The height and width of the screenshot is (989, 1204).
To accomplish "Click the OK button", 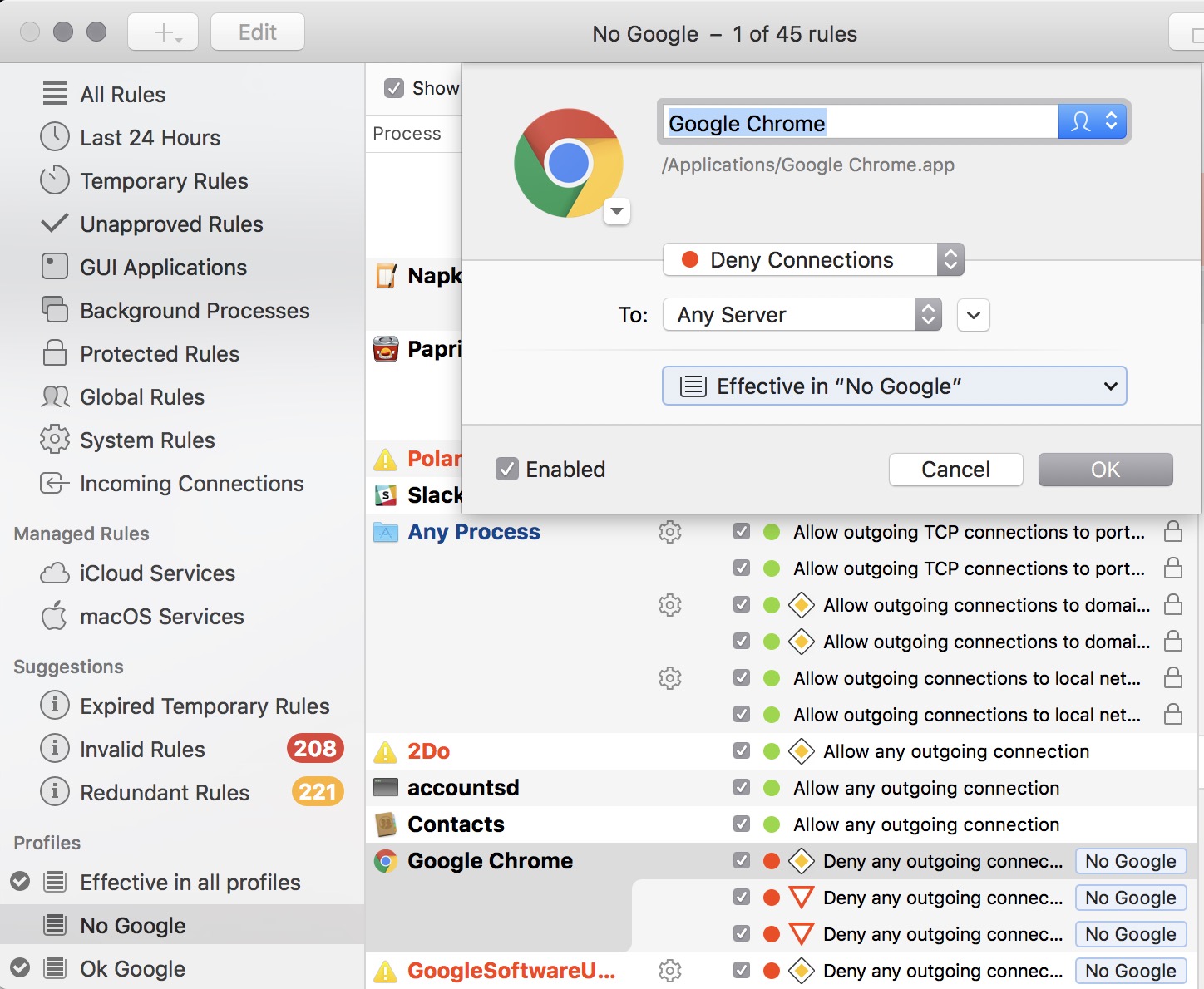I will [x=1105, y=470].
